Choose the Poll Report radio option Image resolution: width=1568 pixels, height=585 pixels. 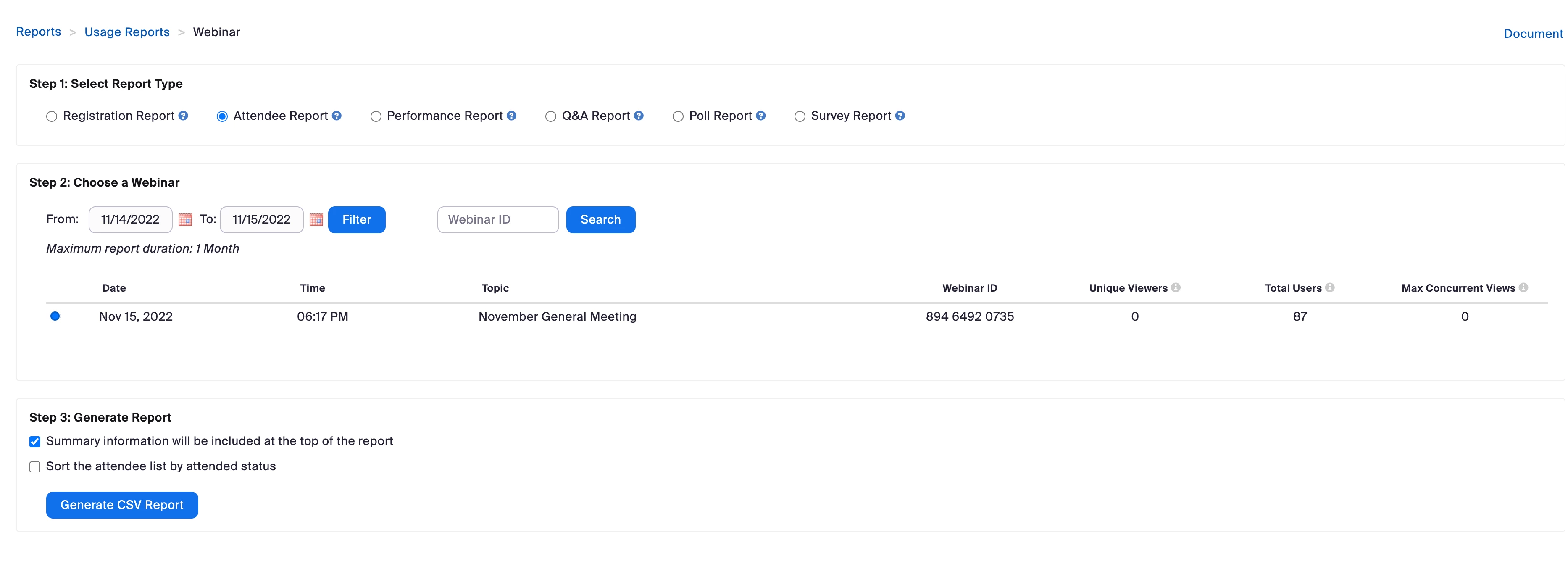tap(677, 116)
